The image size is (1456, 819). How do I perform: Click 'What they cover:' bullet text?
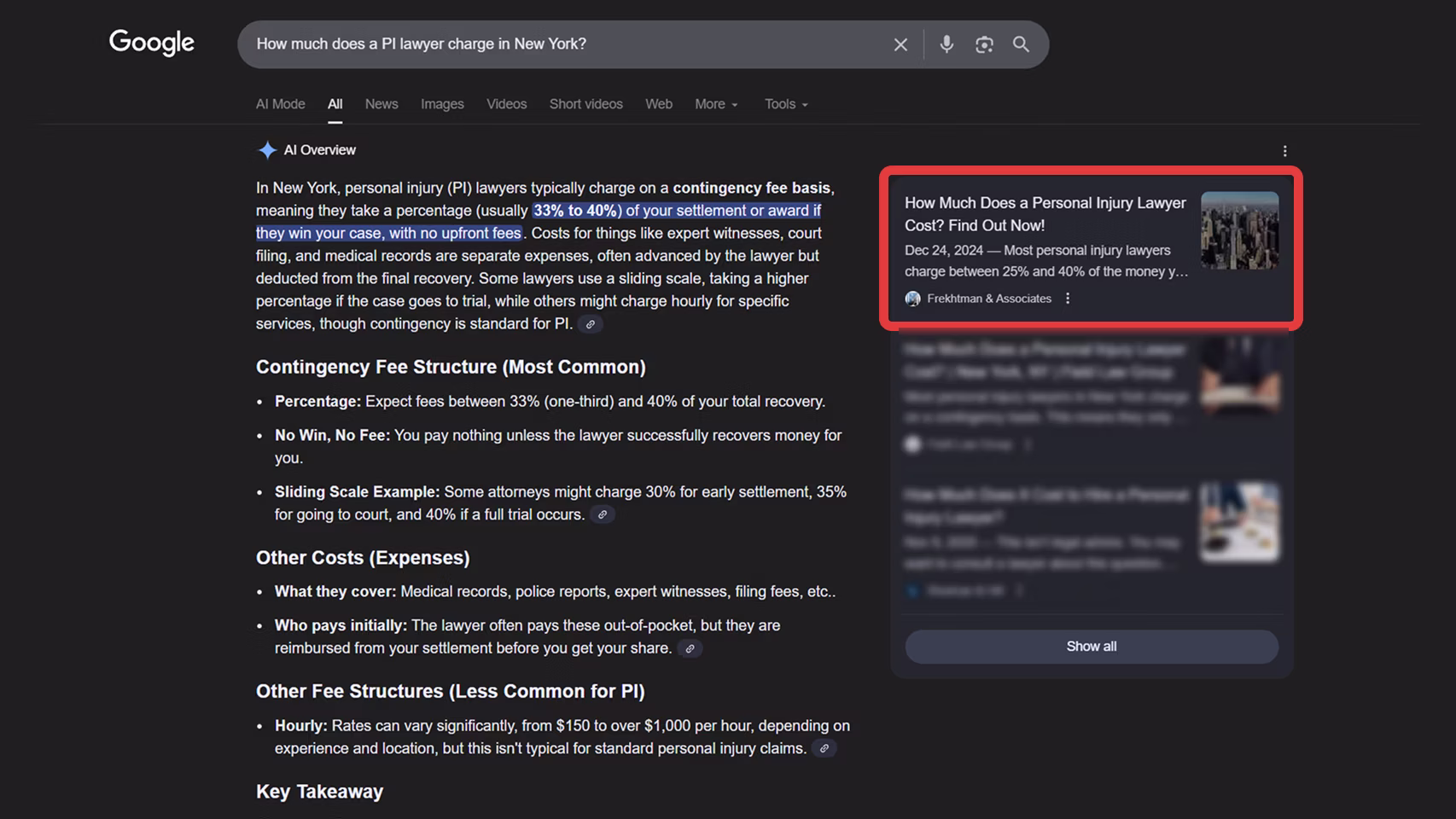[x=335, y=591]
